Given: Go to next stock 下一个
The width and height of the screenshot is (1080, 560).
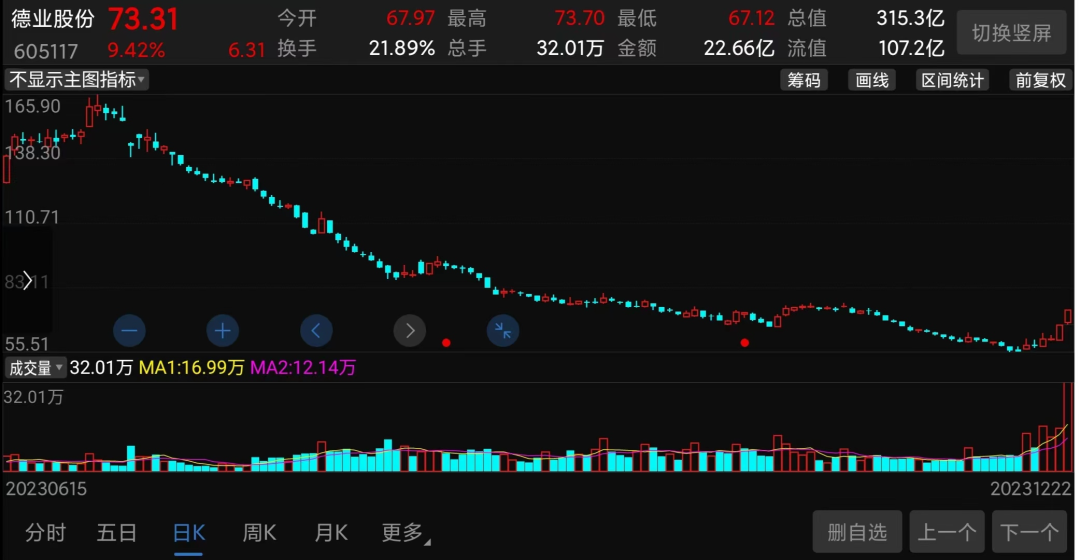Looking at the screenshot, I should 1029,532.
